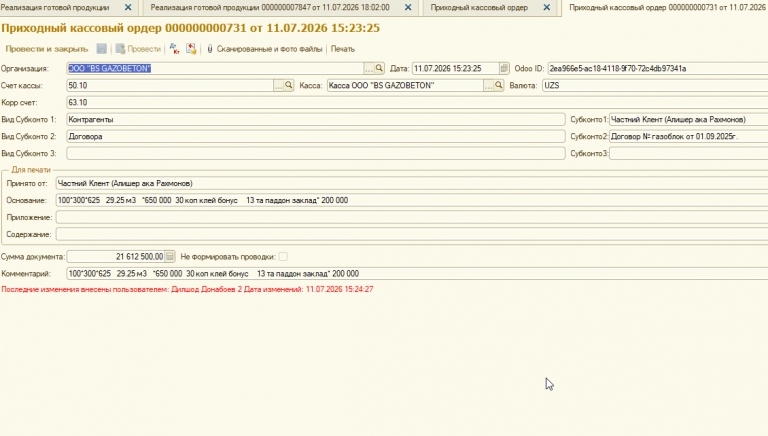Open the calculator for Сумма документа

(169, 257)
